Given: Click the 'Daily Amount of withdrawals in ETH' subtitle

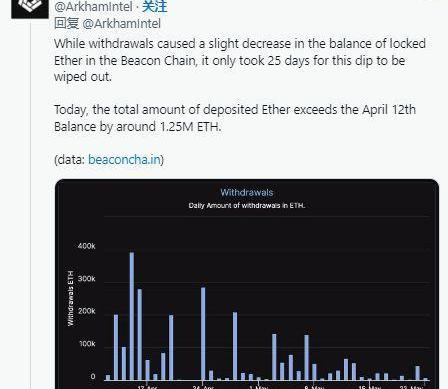Looking at the screenshot, I should (247, 206).
